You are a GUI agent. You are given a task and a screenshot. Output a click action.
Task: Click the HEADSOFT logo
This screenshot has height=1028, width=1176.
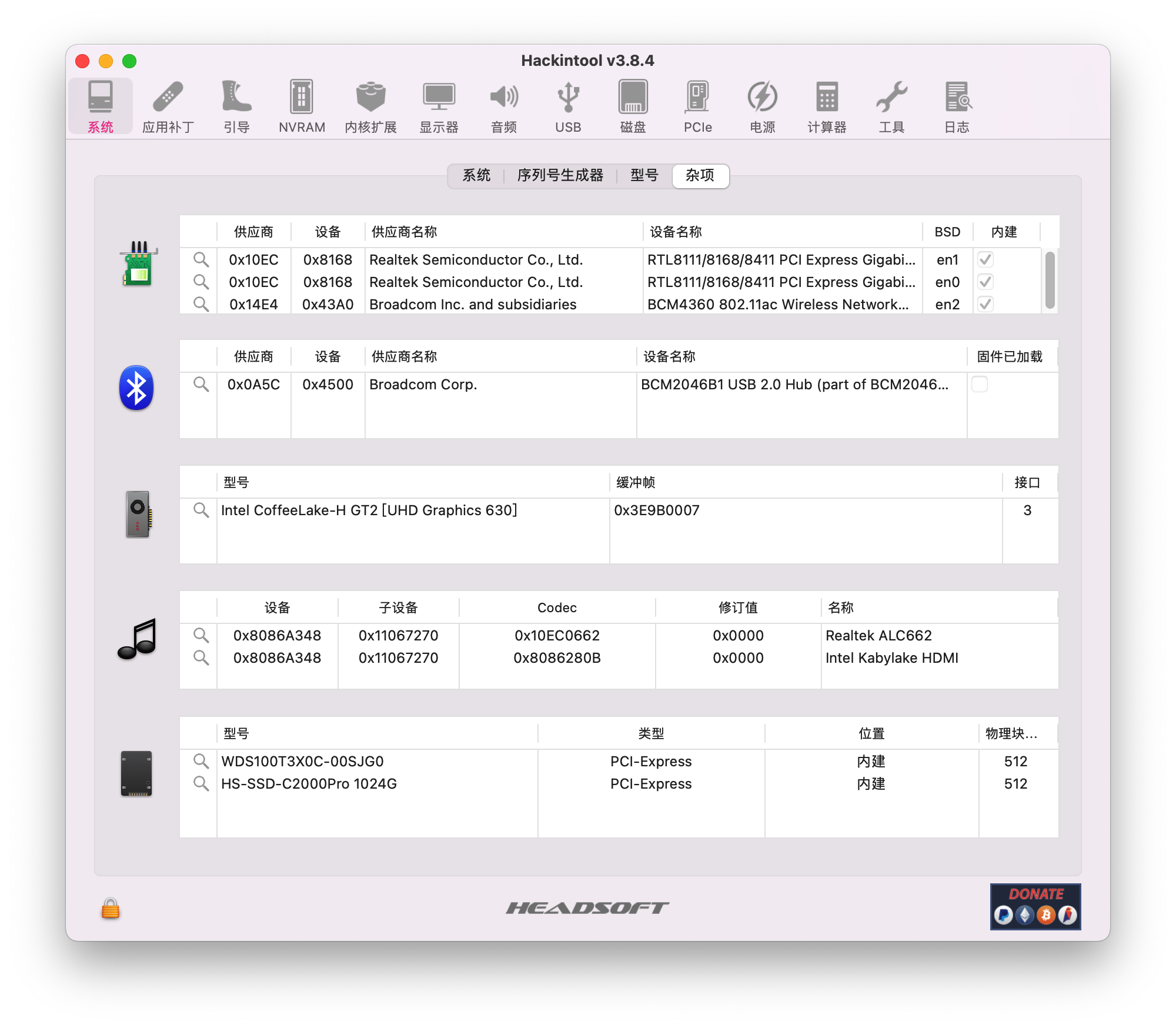(x=587, y=908)
